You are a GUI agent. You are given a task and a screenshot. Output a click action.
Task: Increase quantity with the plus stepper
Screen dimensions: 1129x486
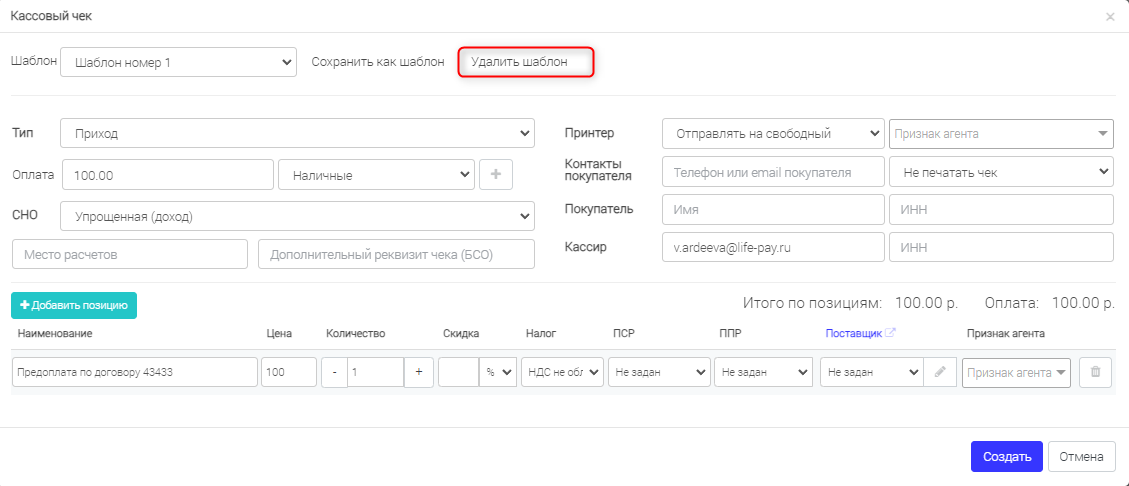click(x=419, y=372)
